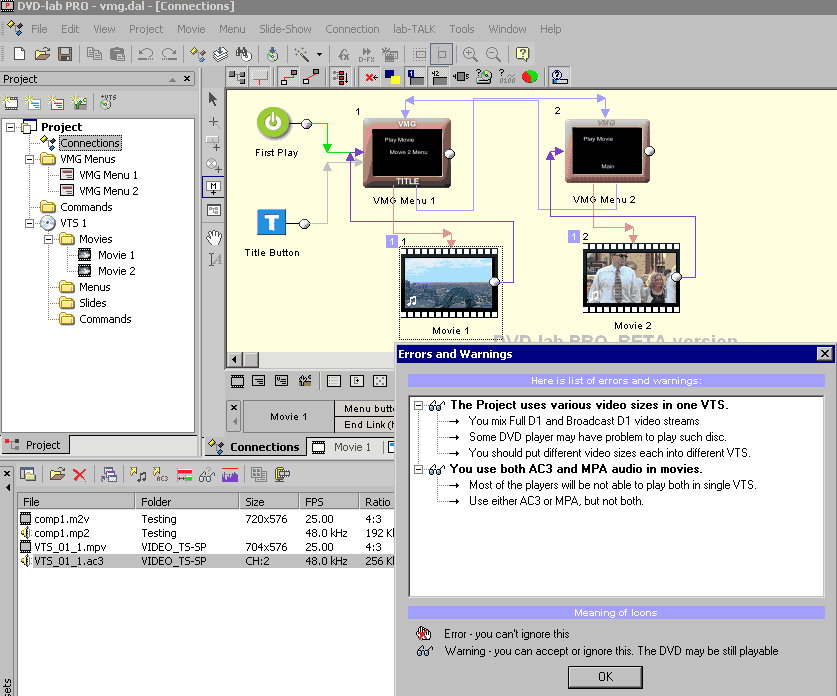Click the AC3 arrow icon in assets toolbar
837x696 pixels.
coord(160,474)
